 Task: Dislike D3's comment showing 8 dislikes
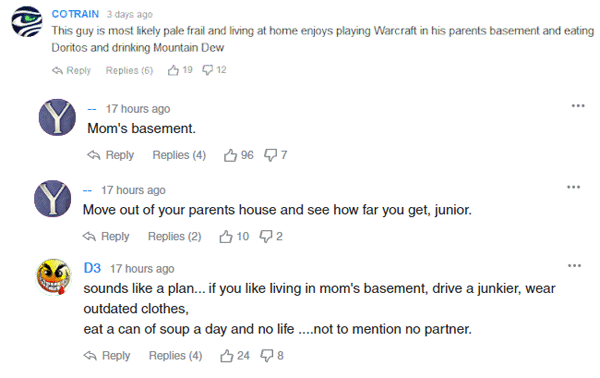pos(267,356)
